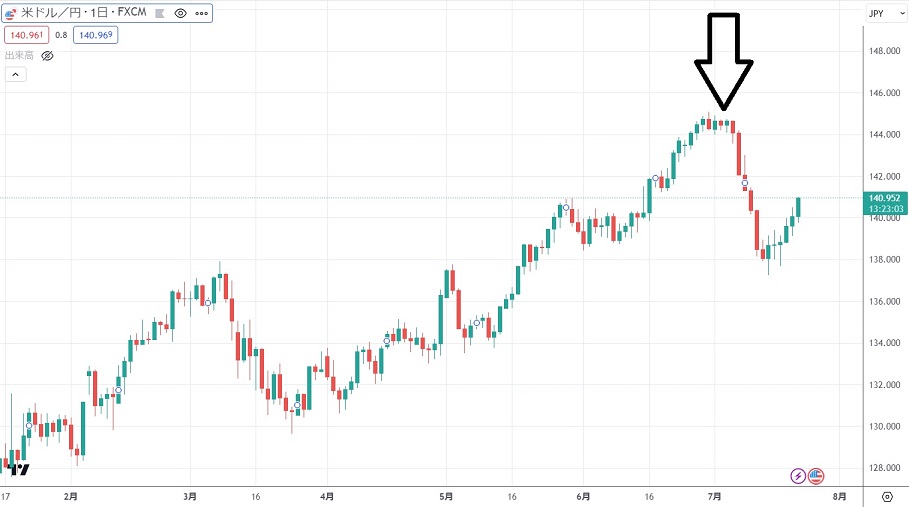The height and width of the screenshot is (507, 909).
Task: Click the TradingView logo on the chart
Action: pyautogui.click(x=18, y=467)
